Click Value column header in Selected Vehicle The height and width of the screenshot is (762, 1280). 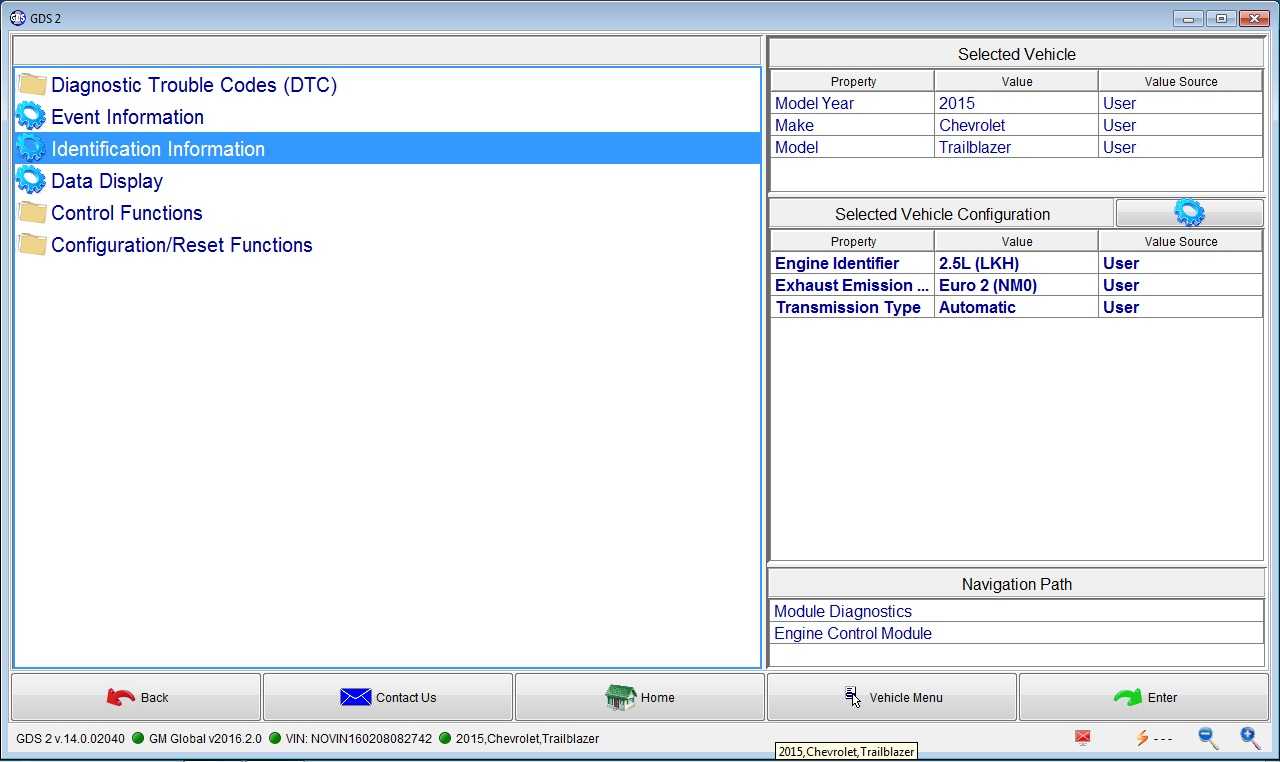tap(1016, 81)
